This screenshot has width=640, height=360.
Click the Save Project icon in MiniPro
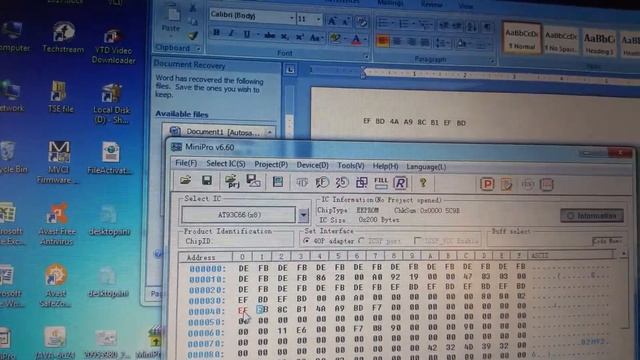click(253, 181)
